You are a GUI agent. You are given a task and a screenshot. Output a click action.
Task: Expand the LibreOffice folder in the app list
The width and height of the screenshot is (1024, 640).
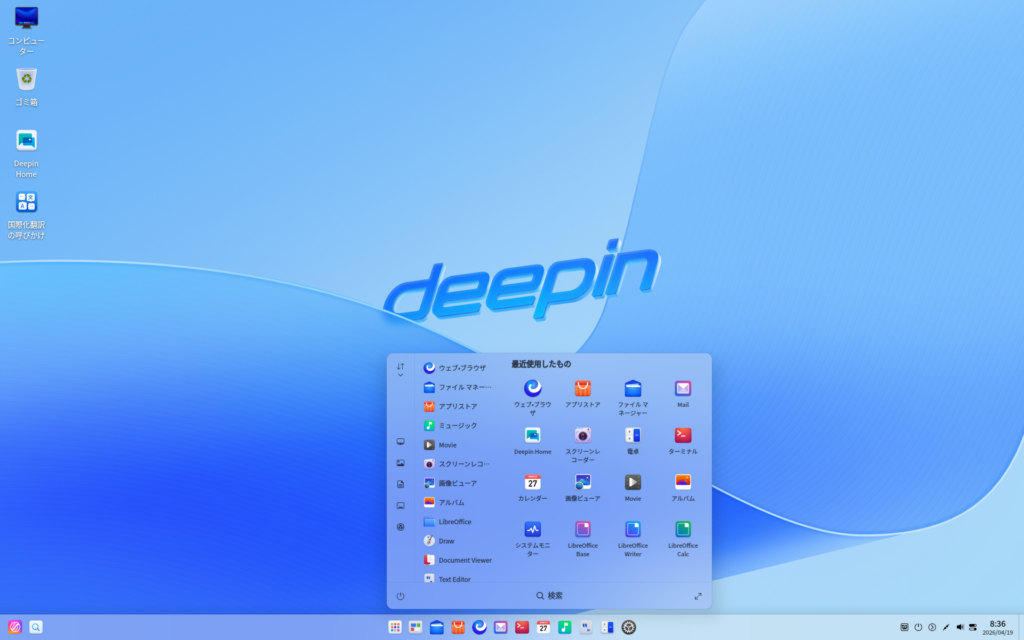pyautogui.click(x=455, y=522)
